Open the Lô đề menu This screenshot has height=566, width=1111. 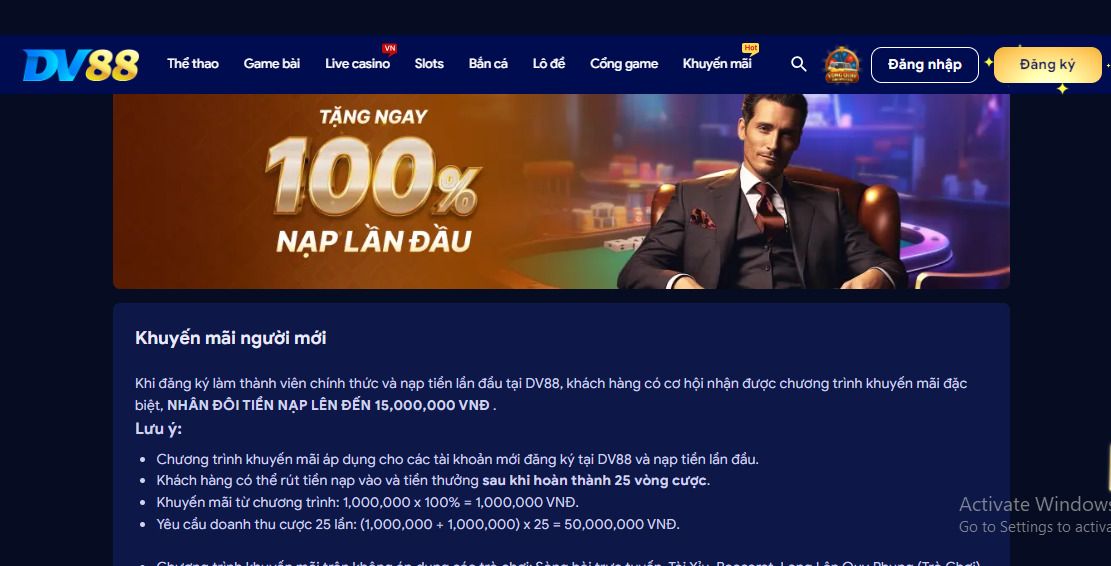pyautogui.click(x=548, y=64)
